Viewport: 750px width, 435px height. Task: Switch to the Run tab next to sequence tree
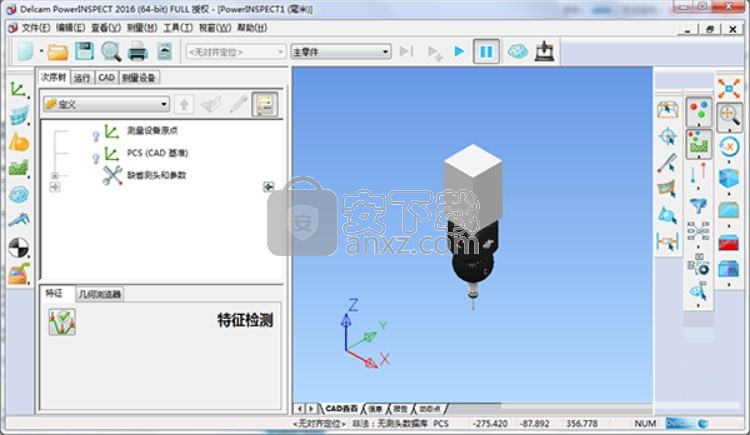[x=82, y=78]
